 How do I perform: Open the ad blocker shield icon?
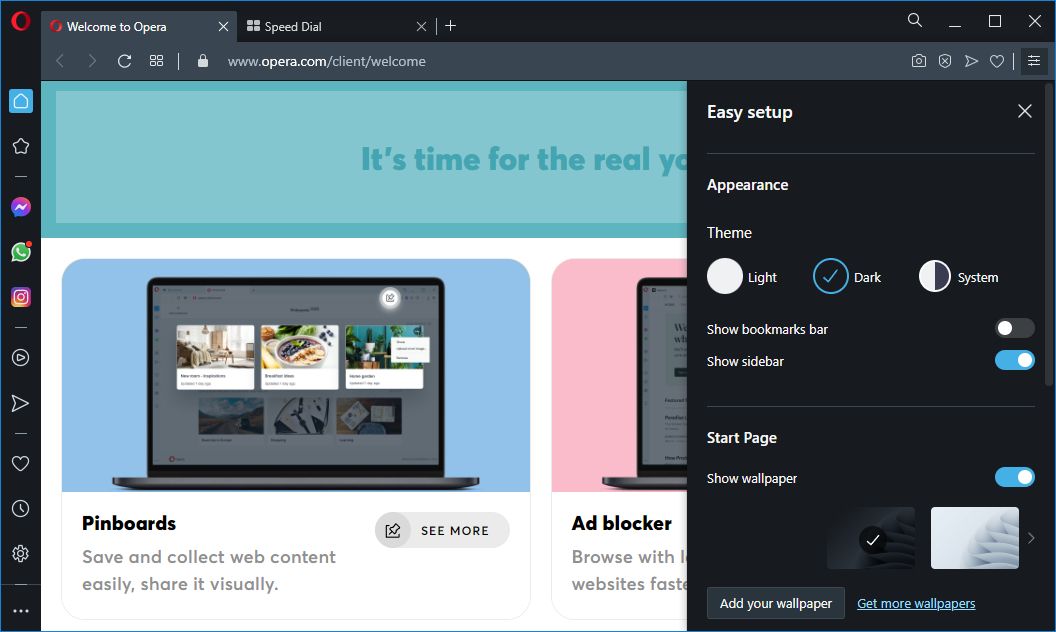945,61
